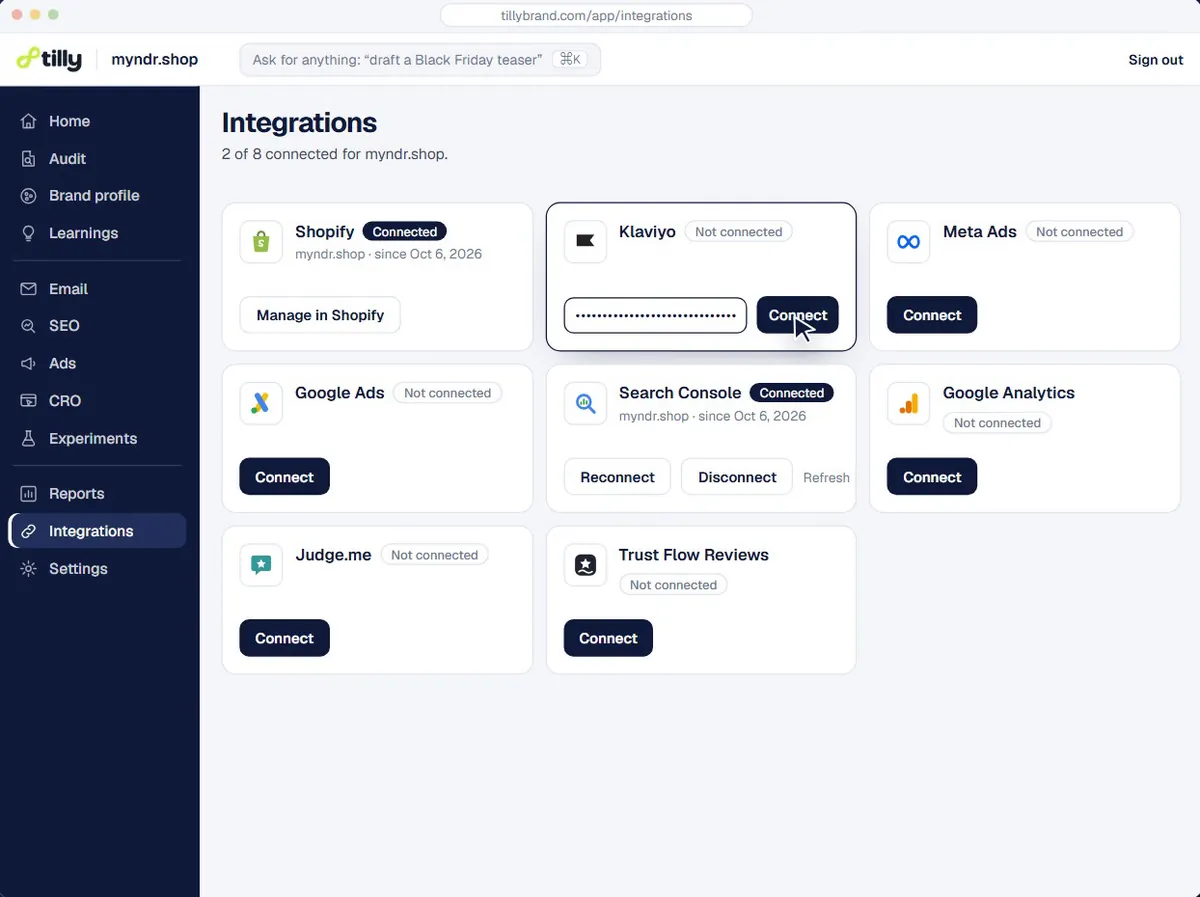Screen dimensions: 1200x897
Task: Navigate to the Email section
Action: 97,289
